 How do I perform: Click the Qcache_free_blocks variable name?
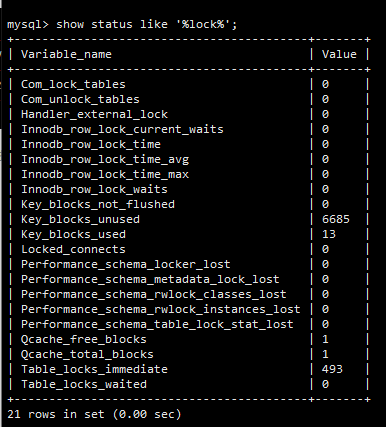click(84, 339)
